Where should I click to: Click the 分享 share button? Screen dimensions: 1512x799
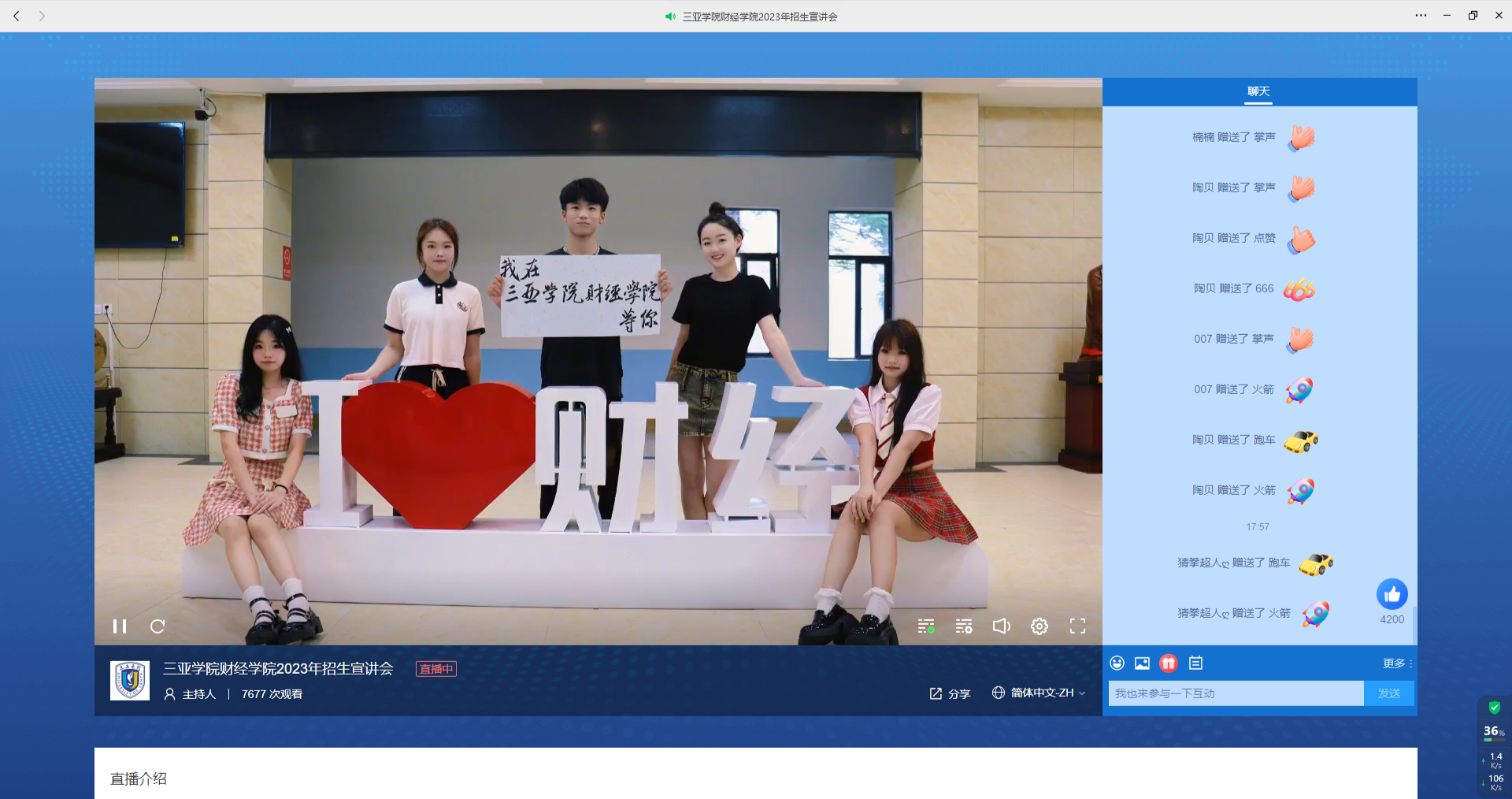(950, 693)
